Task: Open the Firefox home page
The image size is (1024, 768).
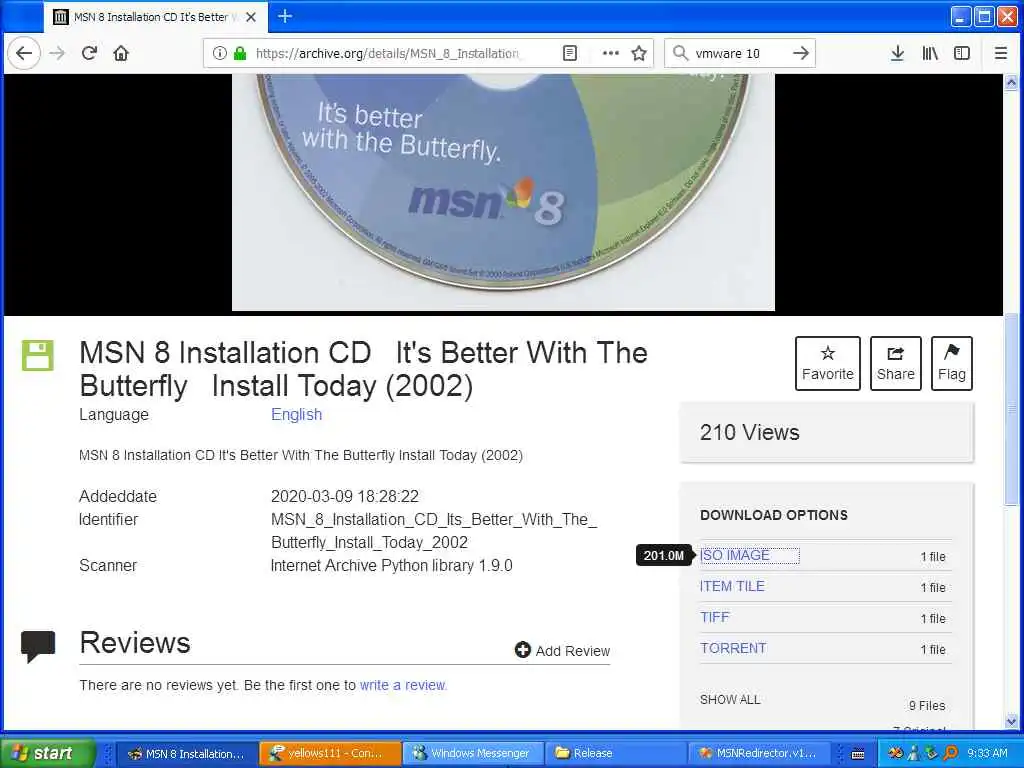Action: pyautogui.click(x=121, y=53)
